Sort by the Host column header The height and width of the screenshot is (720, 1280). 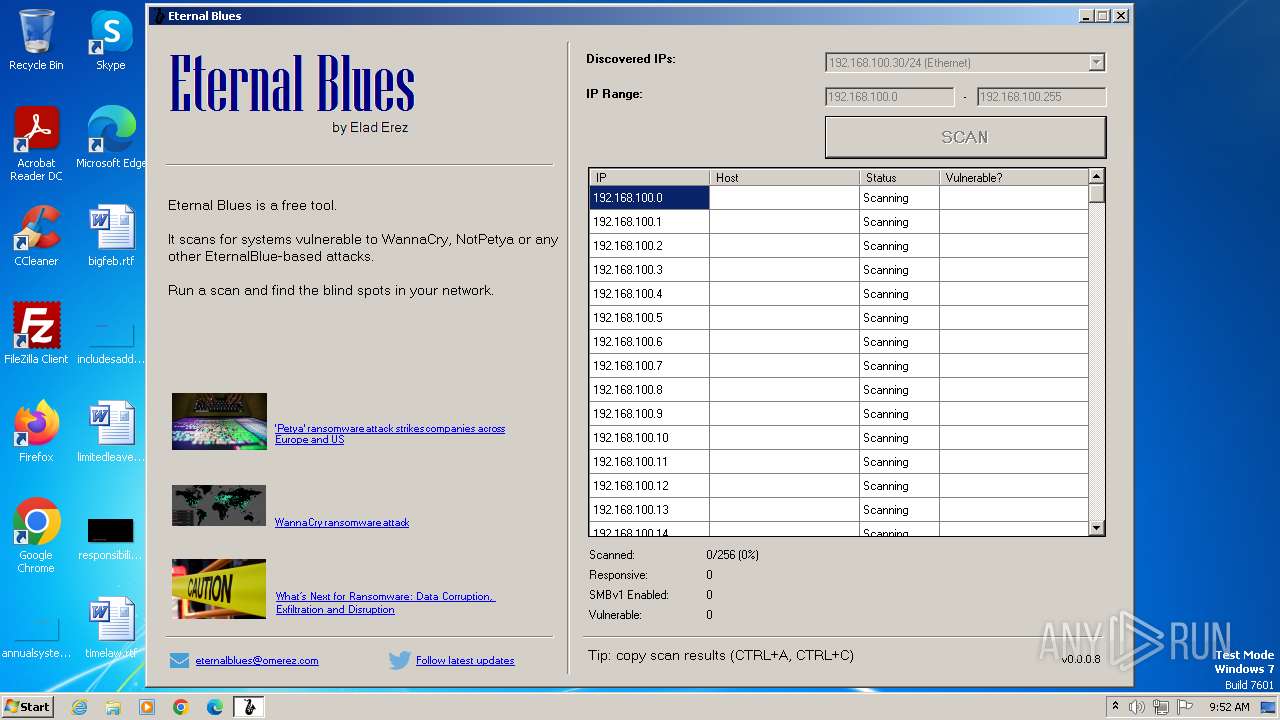coord(784,177)
